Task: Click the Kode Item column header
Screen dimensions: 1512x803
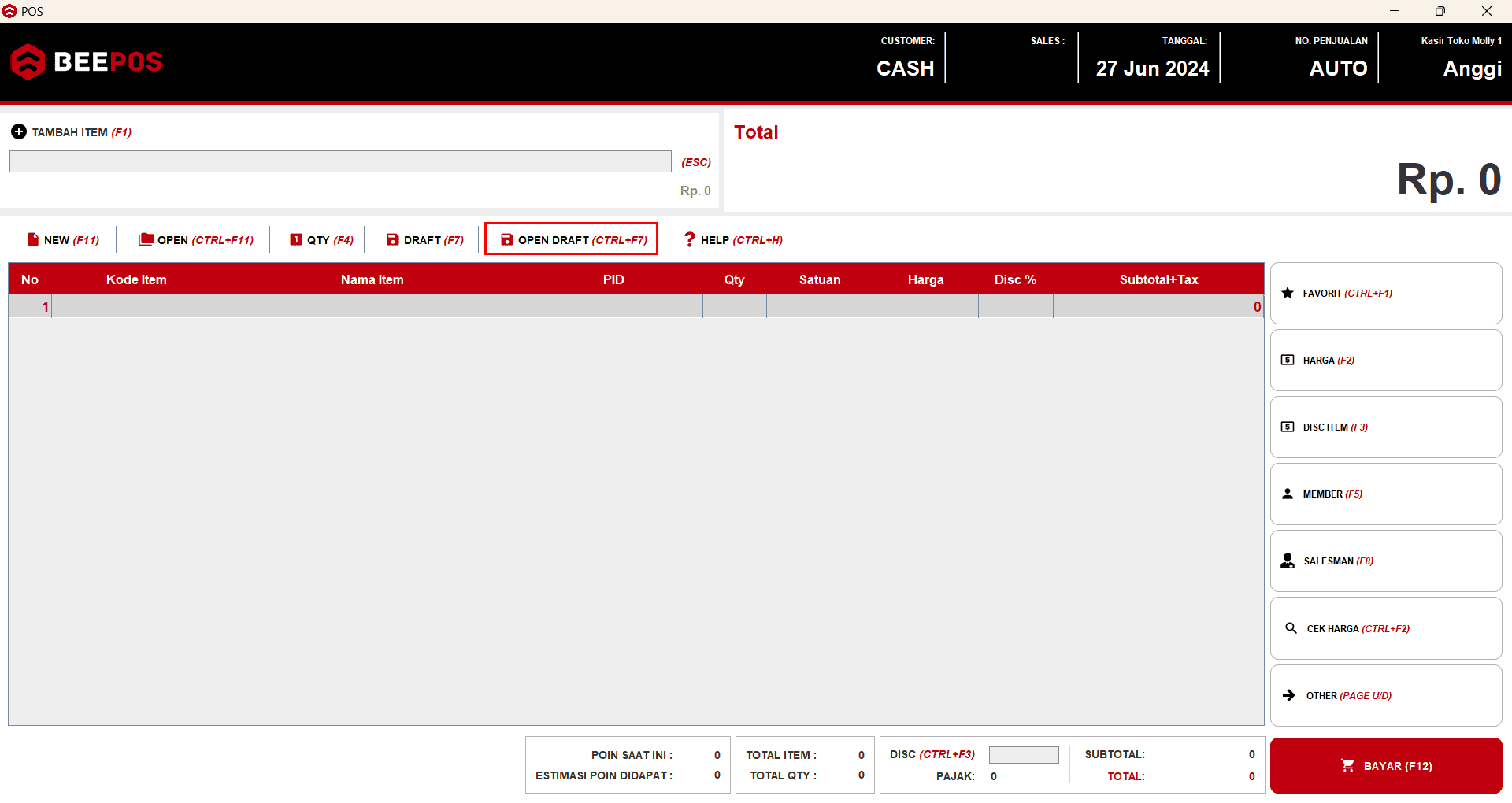Action: pyautogui.click(x=136, y=279)
